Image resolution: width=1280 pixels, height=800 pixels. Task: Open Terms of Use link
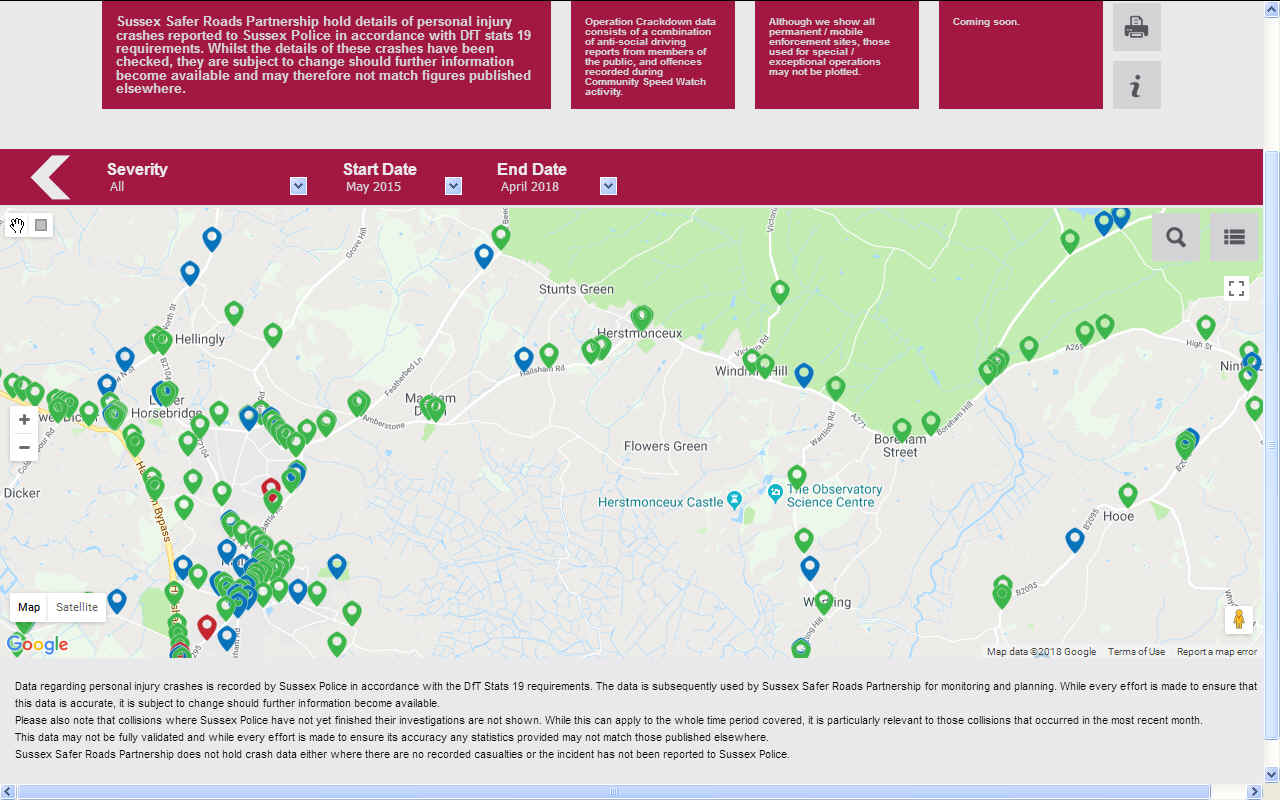tap(1136, 652)
